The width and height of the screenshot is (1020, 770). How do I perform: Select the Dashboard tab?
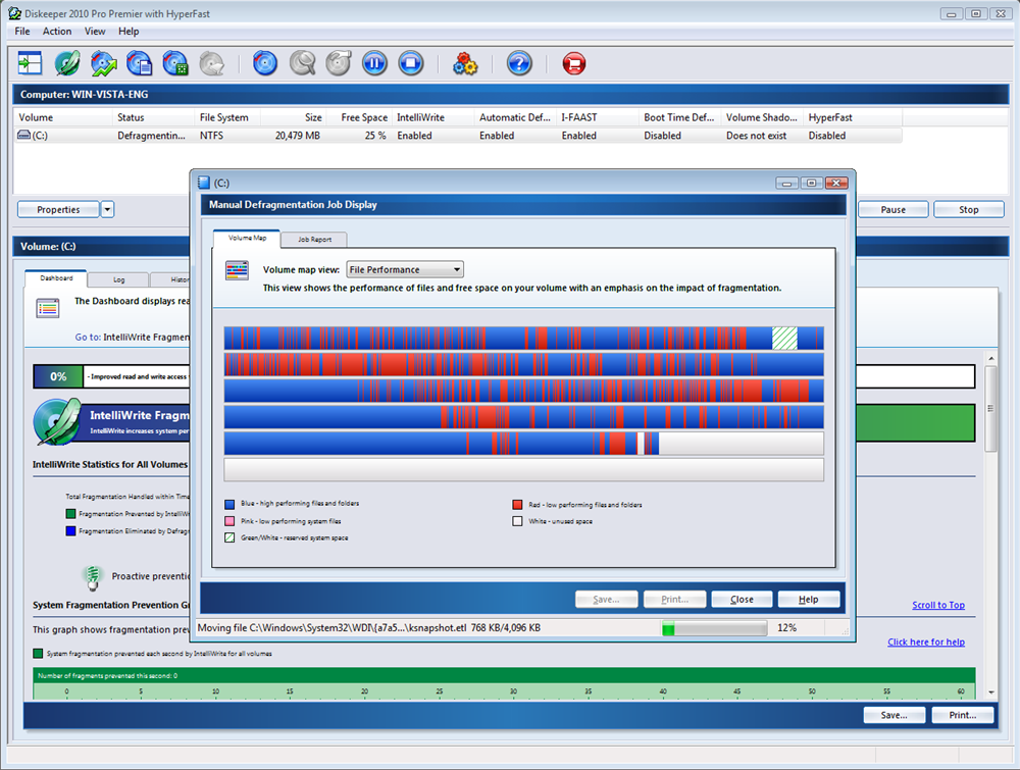[56, 278]
